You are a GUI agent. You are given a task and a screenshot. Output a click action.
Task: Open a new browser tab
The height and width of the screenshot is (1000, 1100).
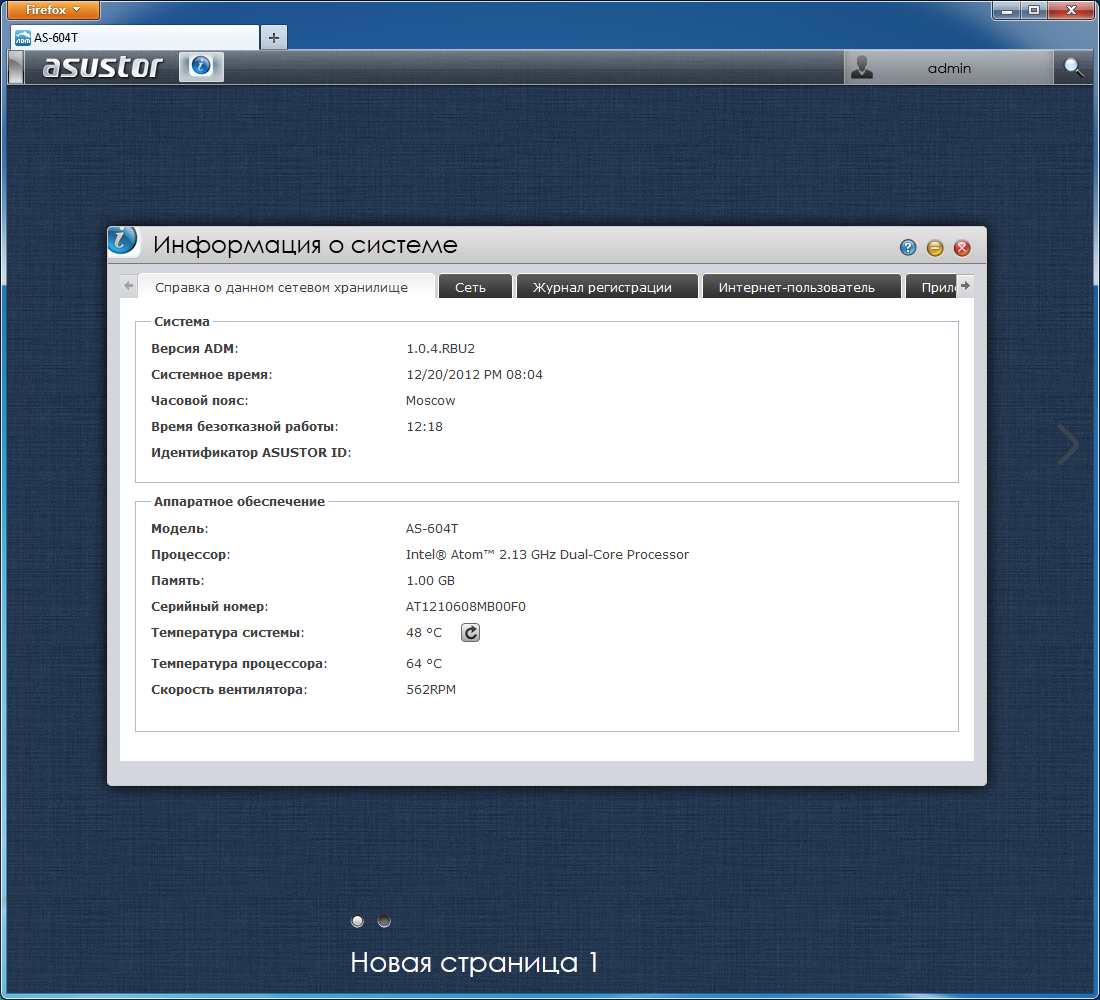(x=274, y=37)
